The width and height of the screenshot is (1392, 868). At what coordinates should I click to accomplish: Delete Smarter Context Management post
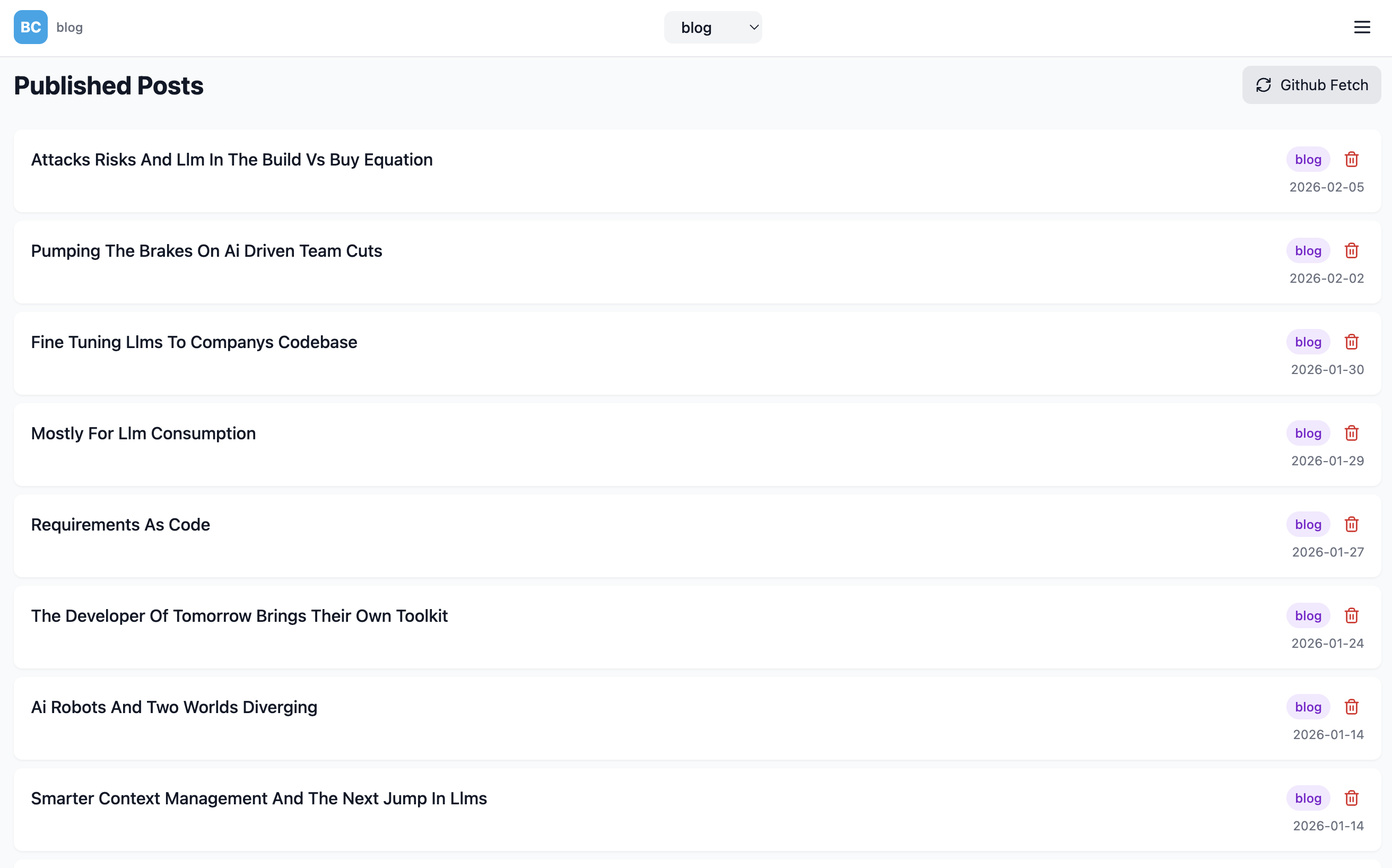(1351, 798)
